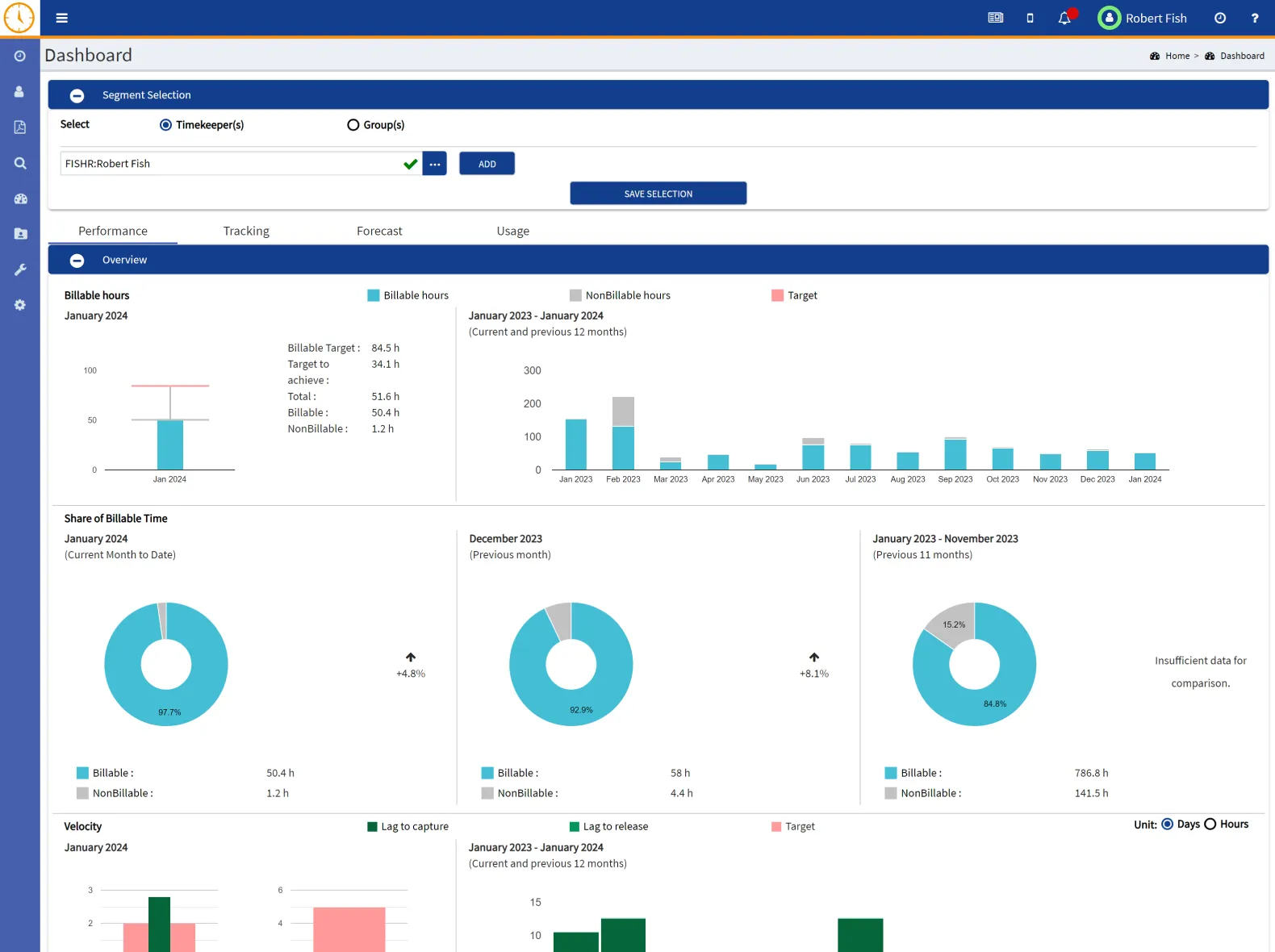
Task: Open the PDF document icon in sidebar
Action: pos(20,127)
